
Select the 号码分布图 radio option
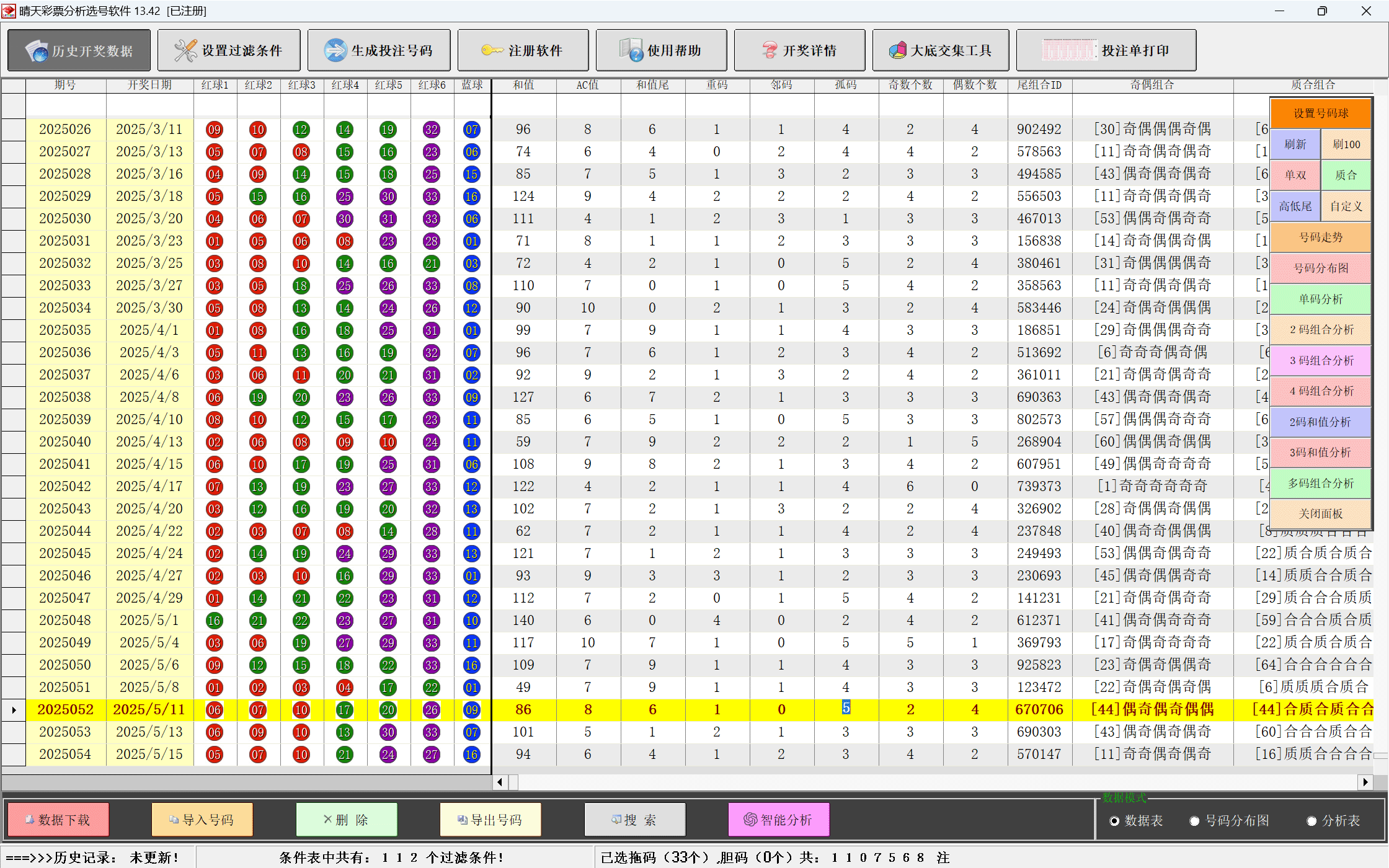pyautogui.click(x=1194, y=821)
